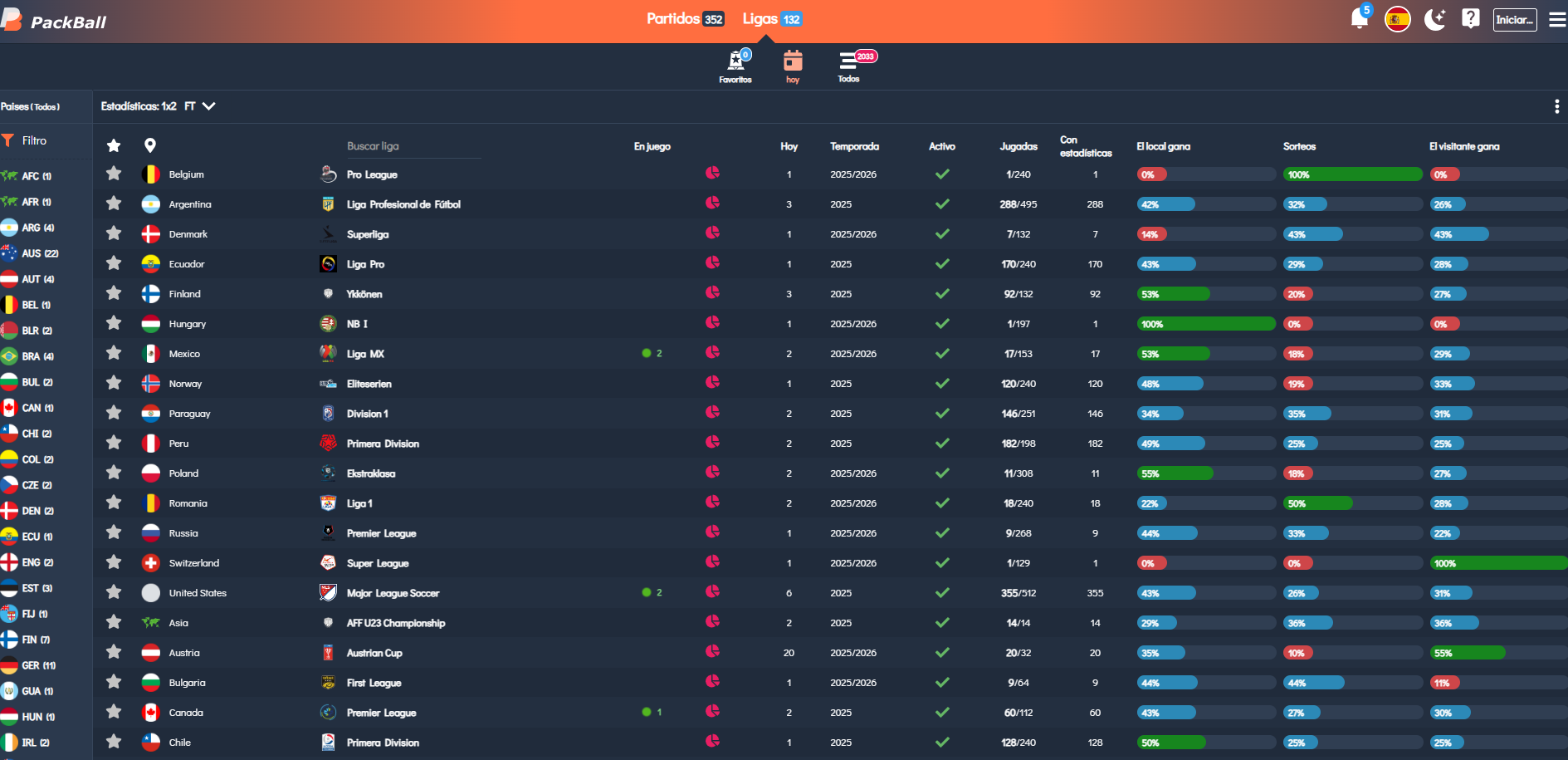Click the Primera Division Peru logo
This screenshot has width=1568, height=760.
pyautogui.click(x=328, y=444)
